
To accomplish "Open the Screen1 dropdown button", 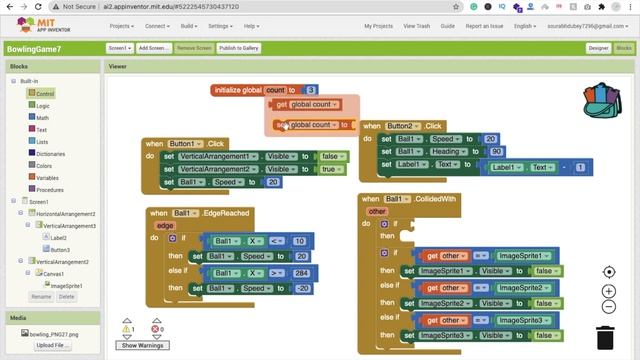I will coord(120,48).
